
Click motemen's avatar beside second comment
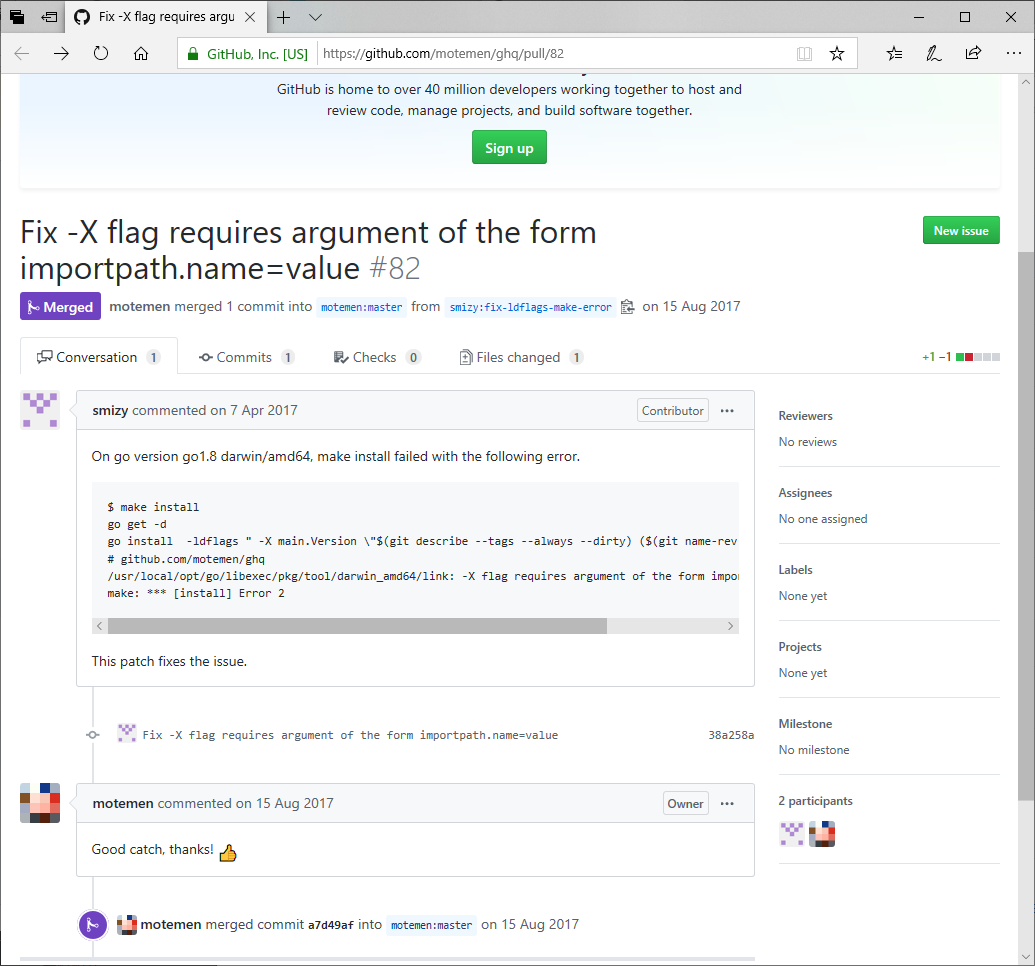pyautogui.click(x=40, y=803)
